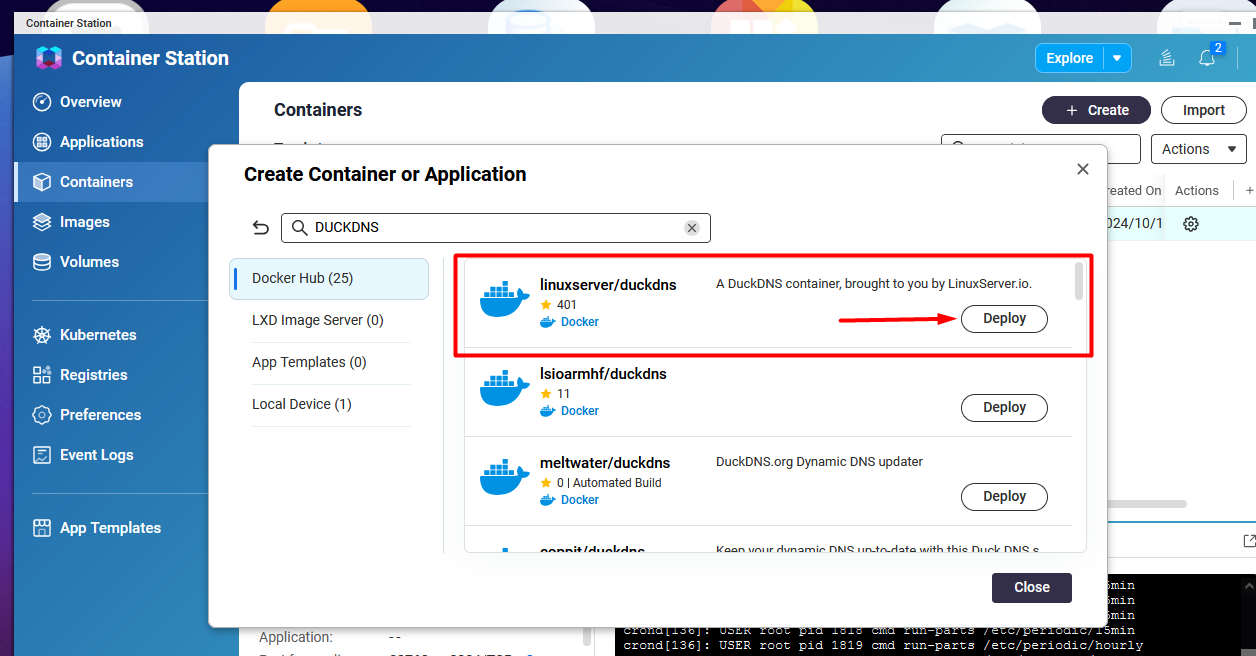The image size is (1256, 656).
Task: Click the back arrow beside search field
Action: 261,228
